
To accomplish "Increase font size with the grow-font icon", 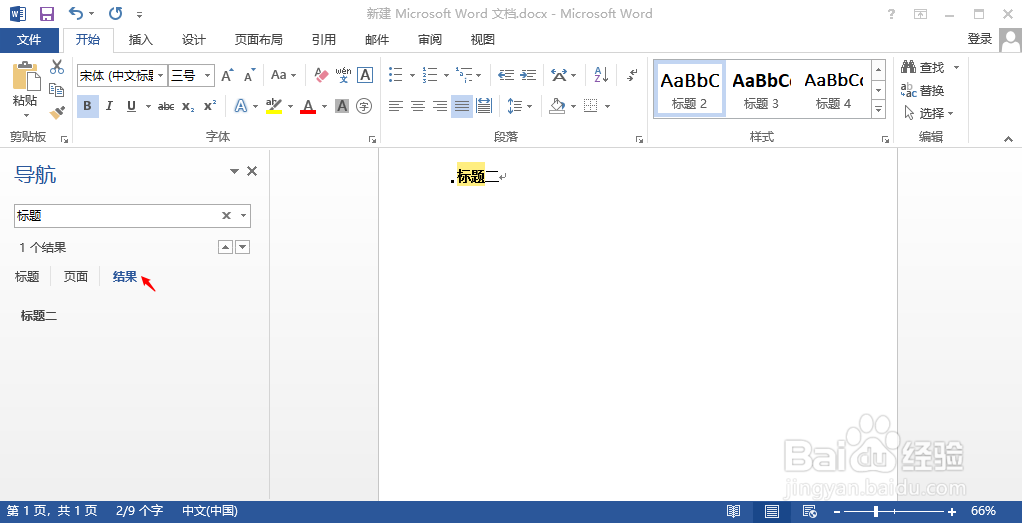I will pyautogui.click(x=227, y=76).
